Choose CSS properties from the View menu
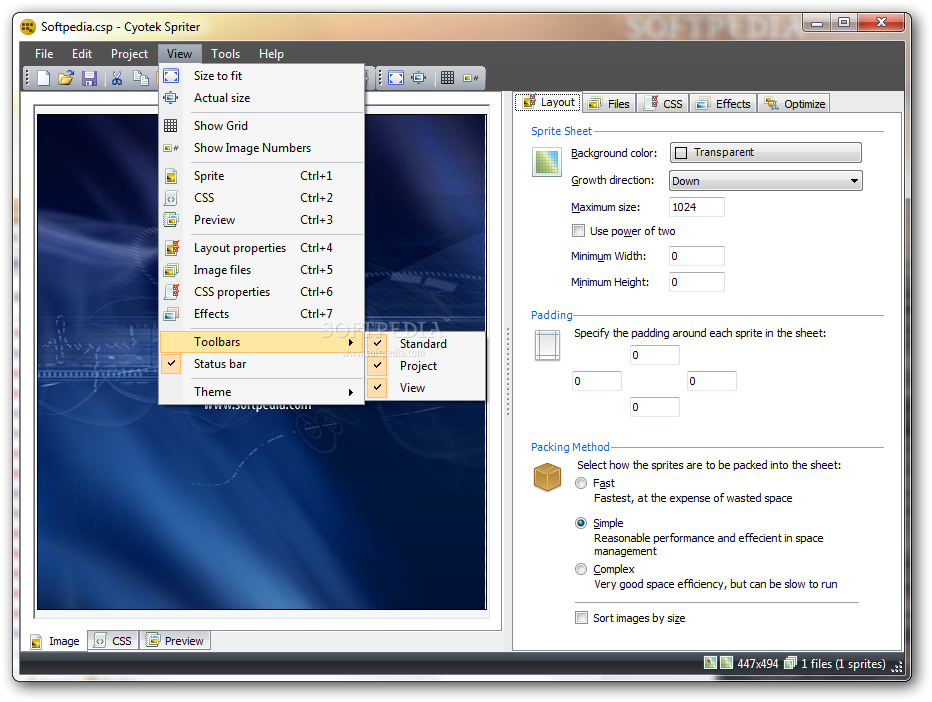Image resolution: width=932 pixels, height=702 pixels. (262, 292)
